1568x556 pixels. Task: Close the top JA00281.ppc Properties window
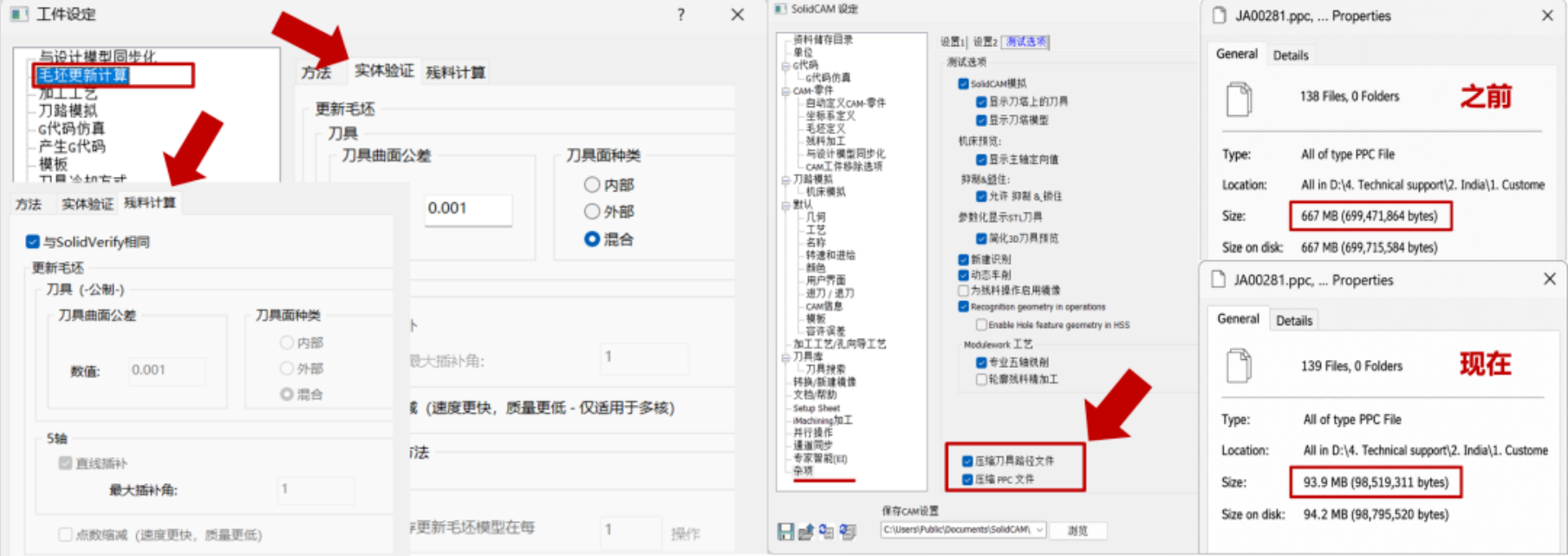[x=1547, y=16]
